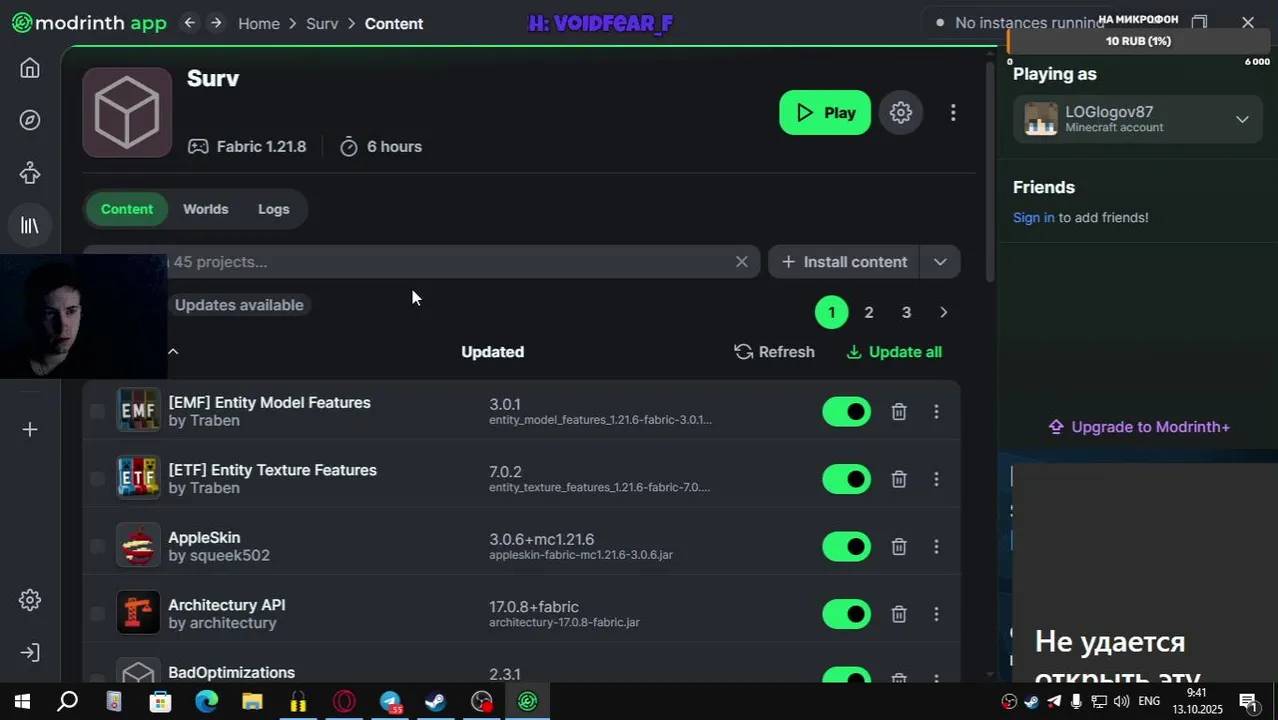Delete the Entity Texture Features mod
This screenshot has height=720, width=1278.
(x=899, y=479)
